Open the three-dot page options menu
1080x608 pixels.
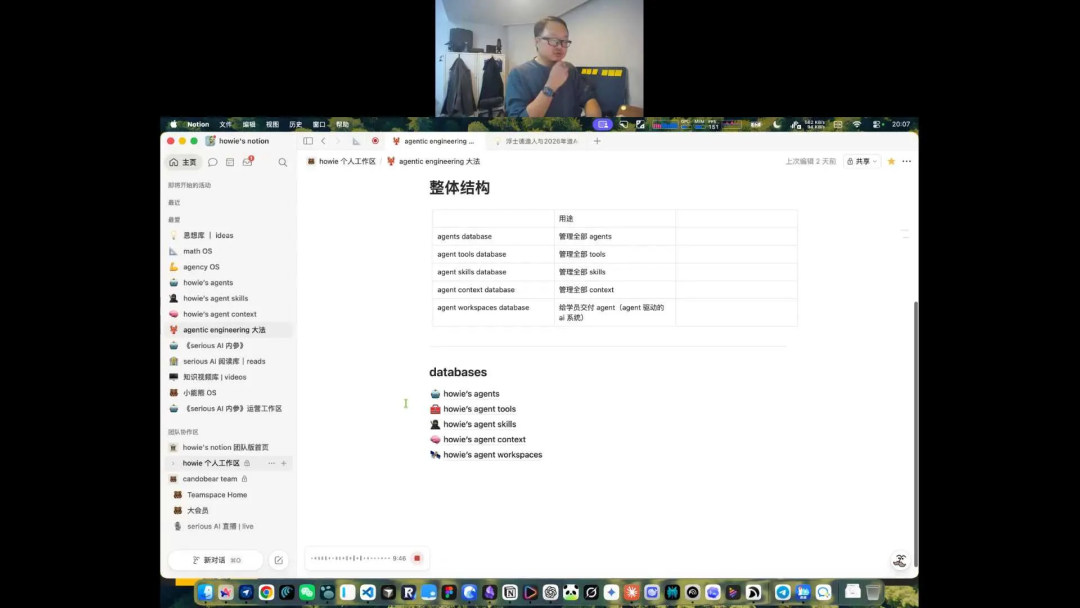(x=906, y=161)
